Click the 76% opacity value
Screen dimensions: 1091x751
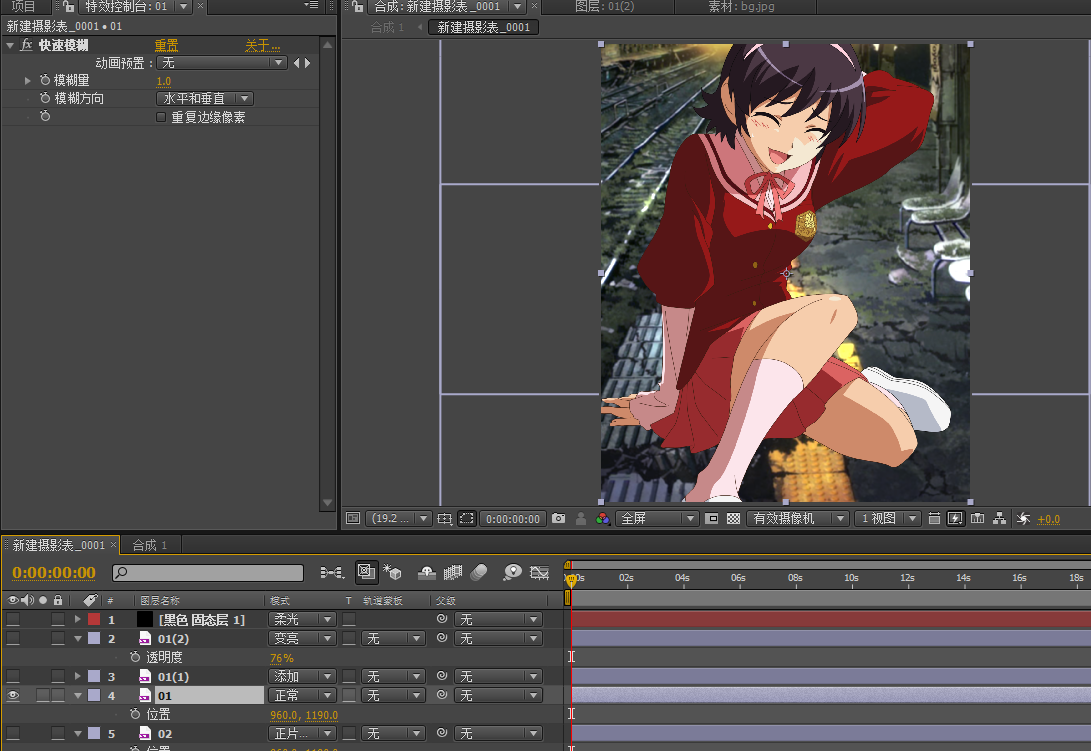[281, 658]
